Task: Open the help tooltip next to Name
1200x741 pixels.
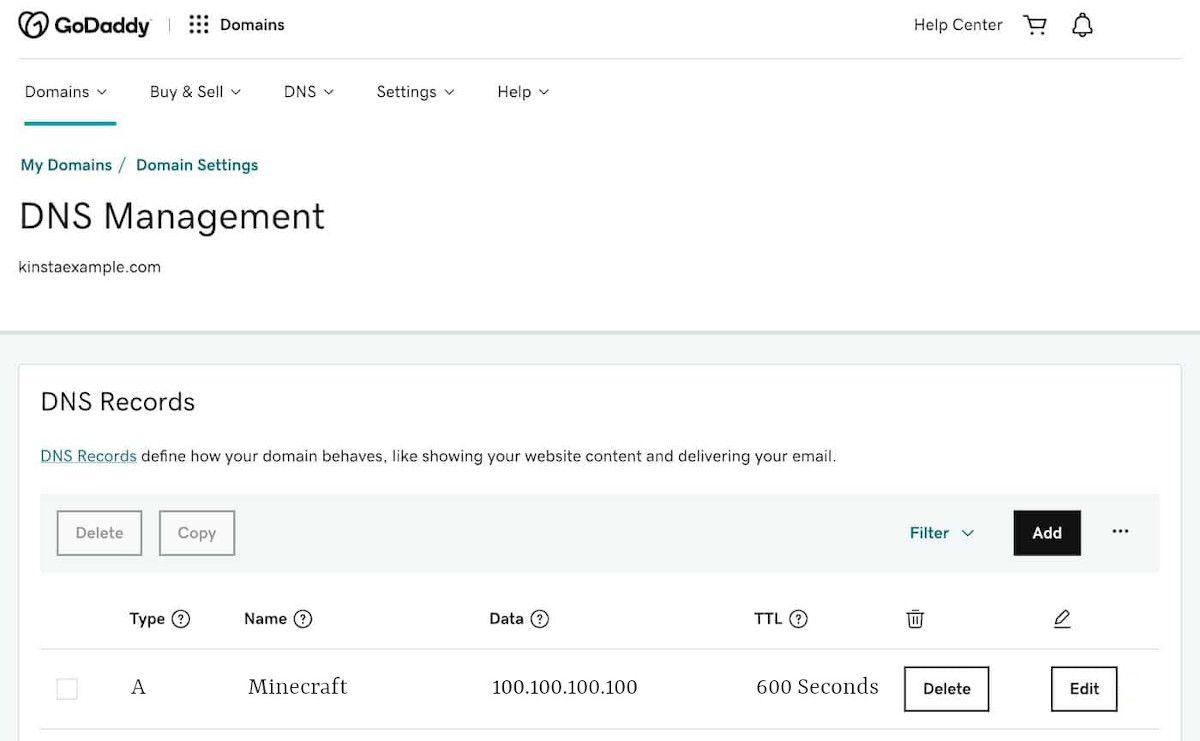Action: [x=303, y=618]
